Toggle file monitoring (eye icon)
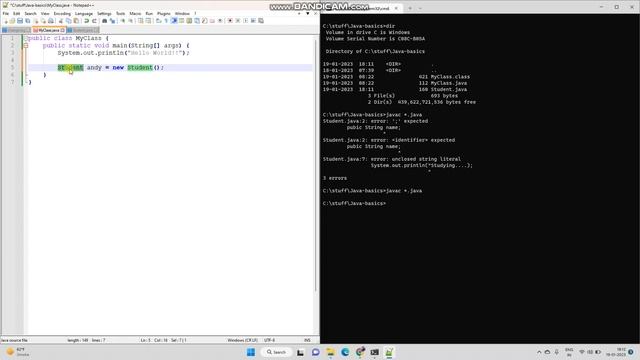640x360 pixels. pyautogui.click(x=220, y=20)
